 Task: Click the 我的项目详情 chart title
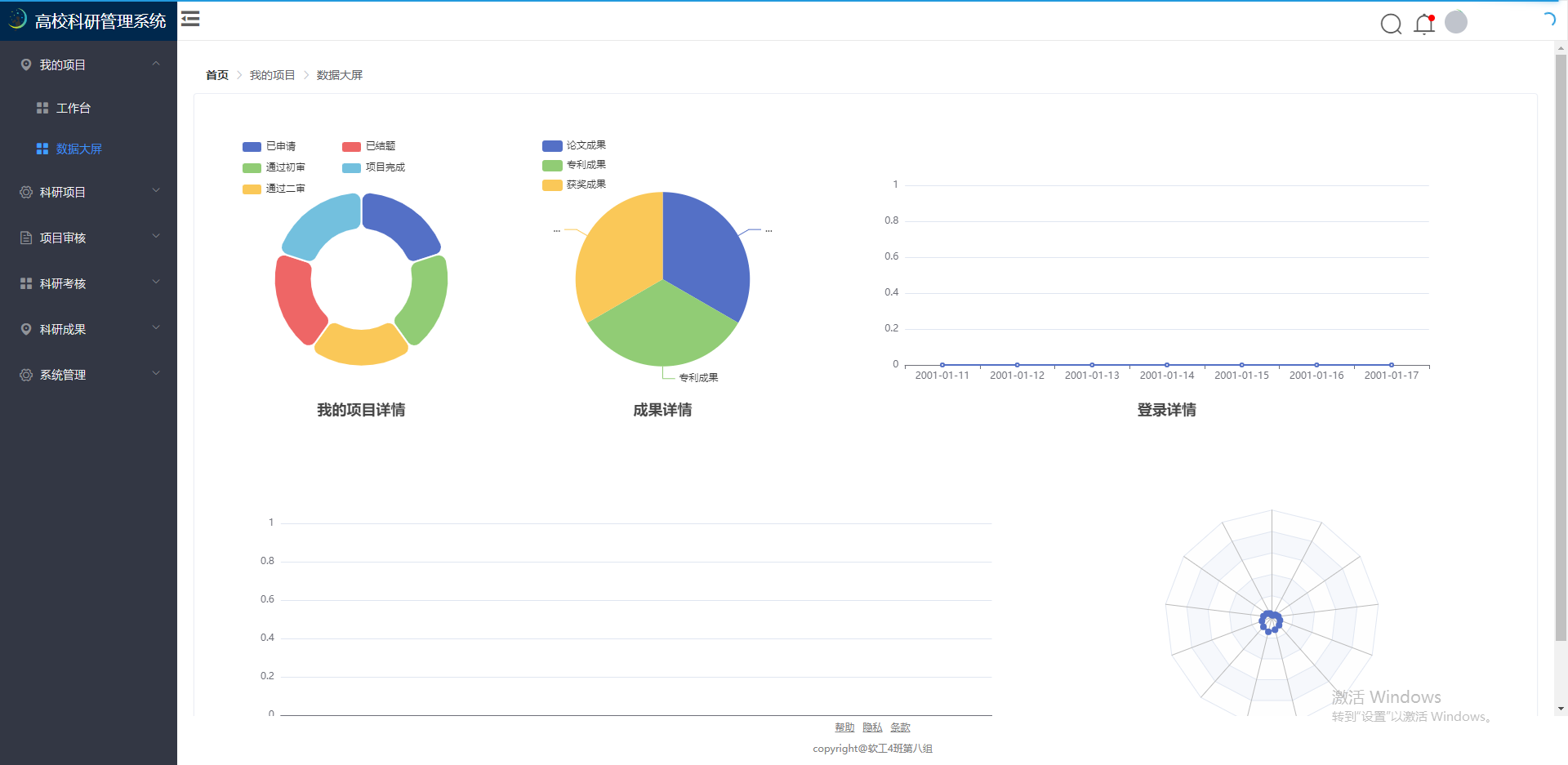(361, 410)
